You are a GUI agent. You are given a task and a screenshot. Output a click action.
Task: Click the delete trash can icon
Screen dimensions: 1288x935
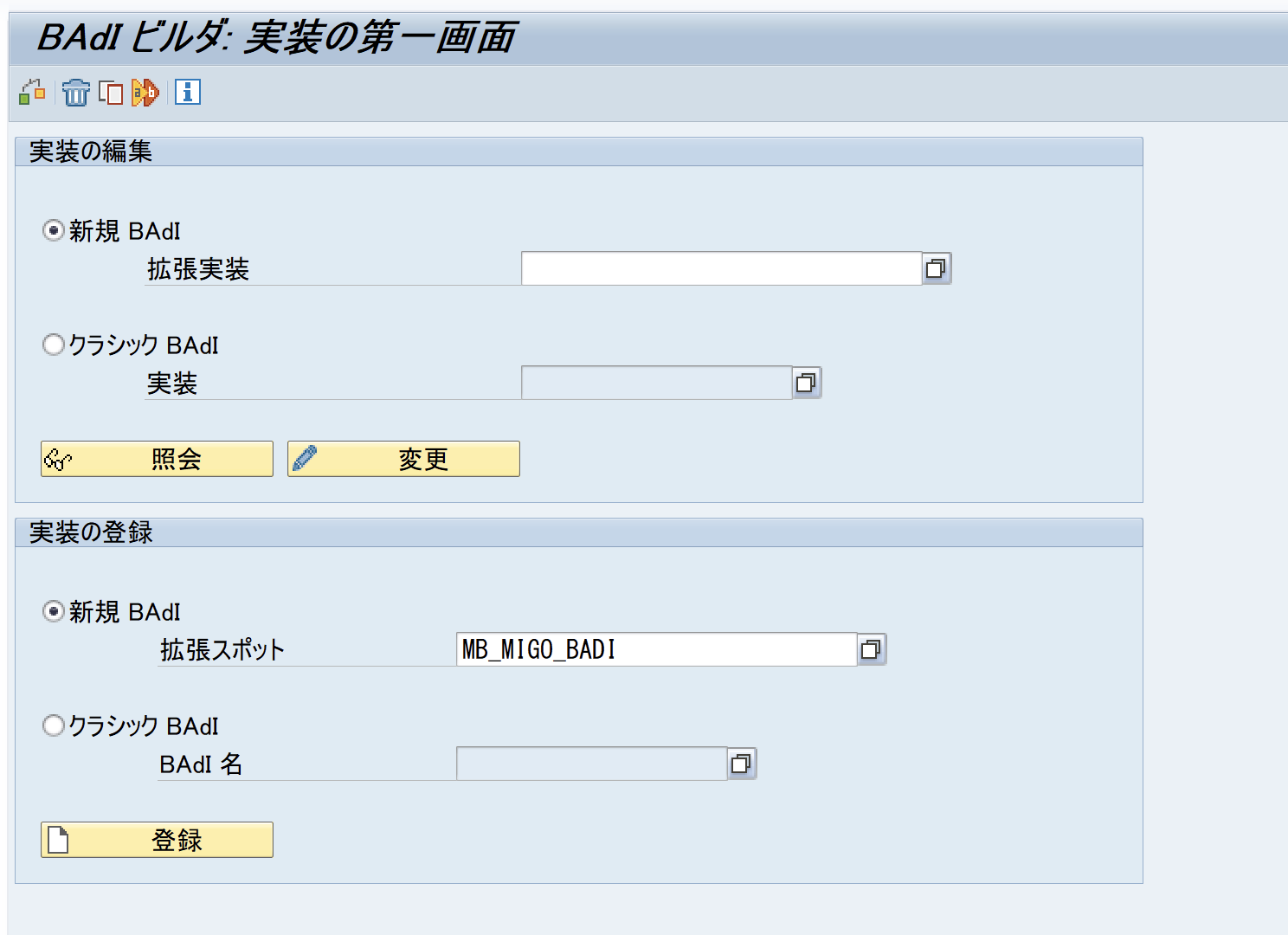pos(75,92)
